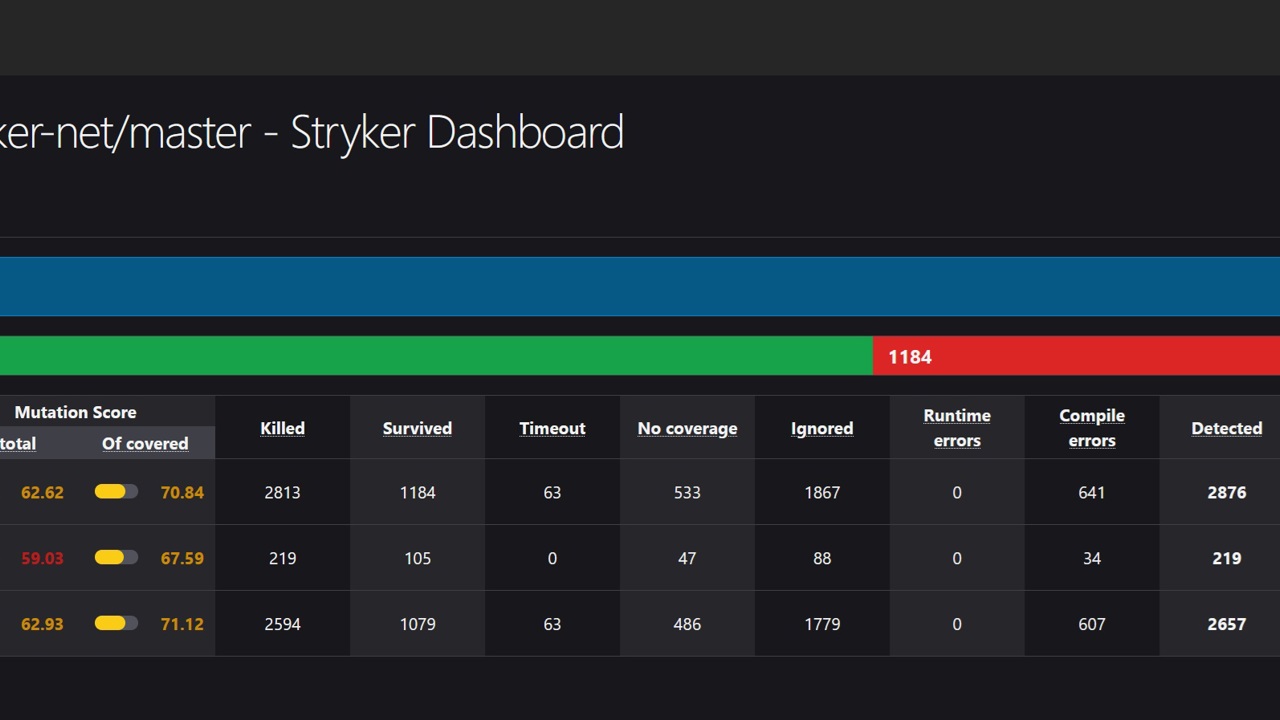Click the 34 compile errors cell

(1092, 558)
